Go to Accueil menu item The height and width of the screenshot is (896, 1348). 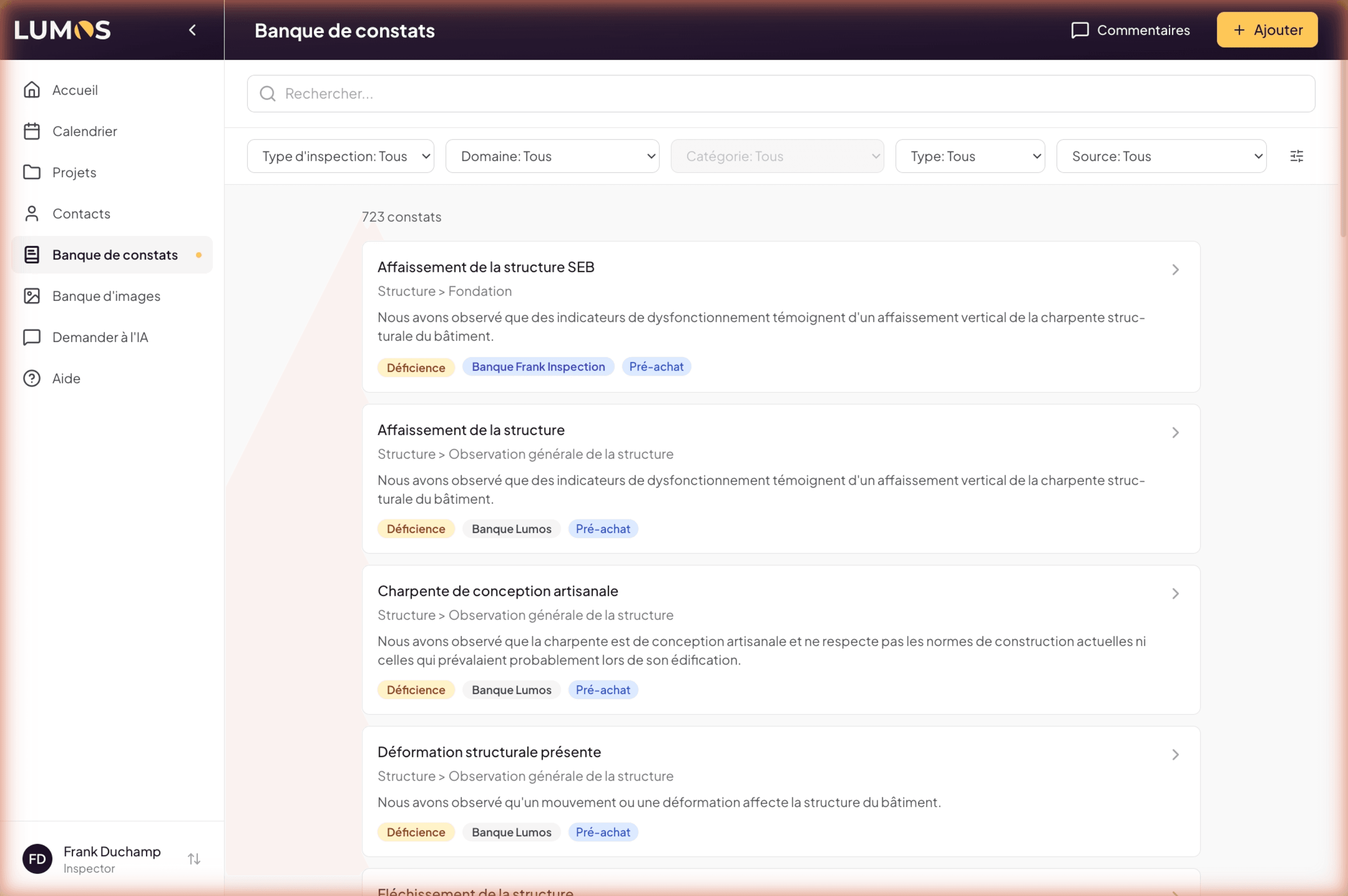pyautogui.click(x=112, y=90)
